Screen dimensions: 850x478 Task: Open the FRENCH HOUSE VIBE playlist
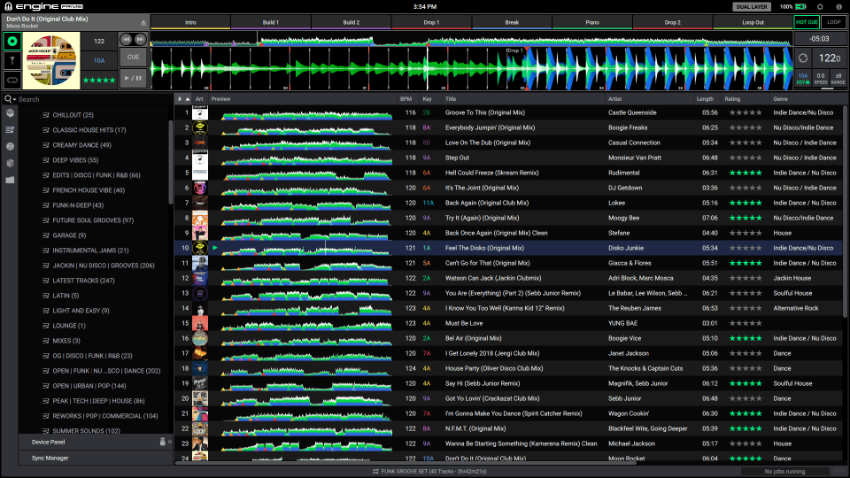88,190
